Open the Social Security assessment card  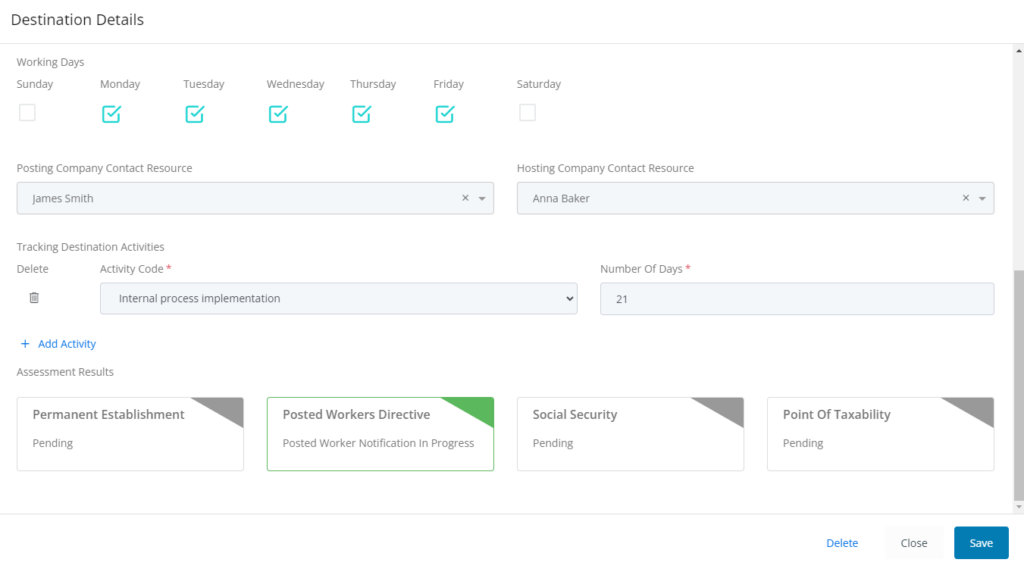point(630,434)
